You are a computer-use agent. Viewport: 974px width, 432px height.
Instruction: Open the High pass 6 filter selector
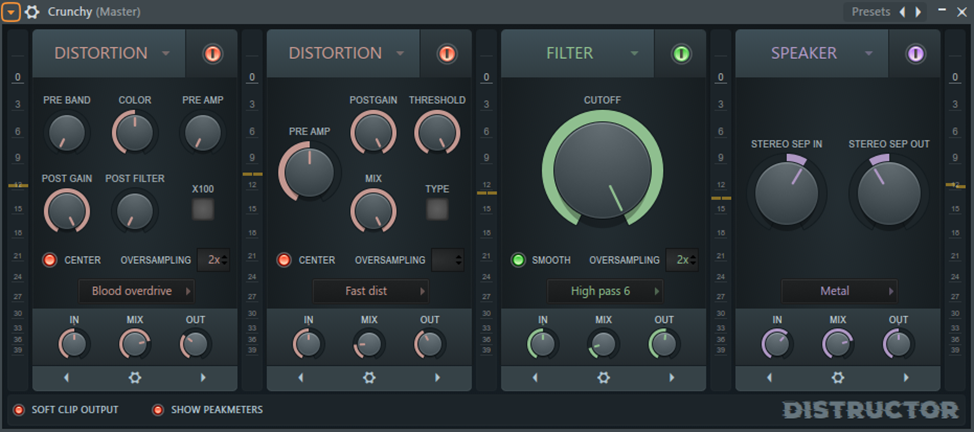tap(605, 291)
